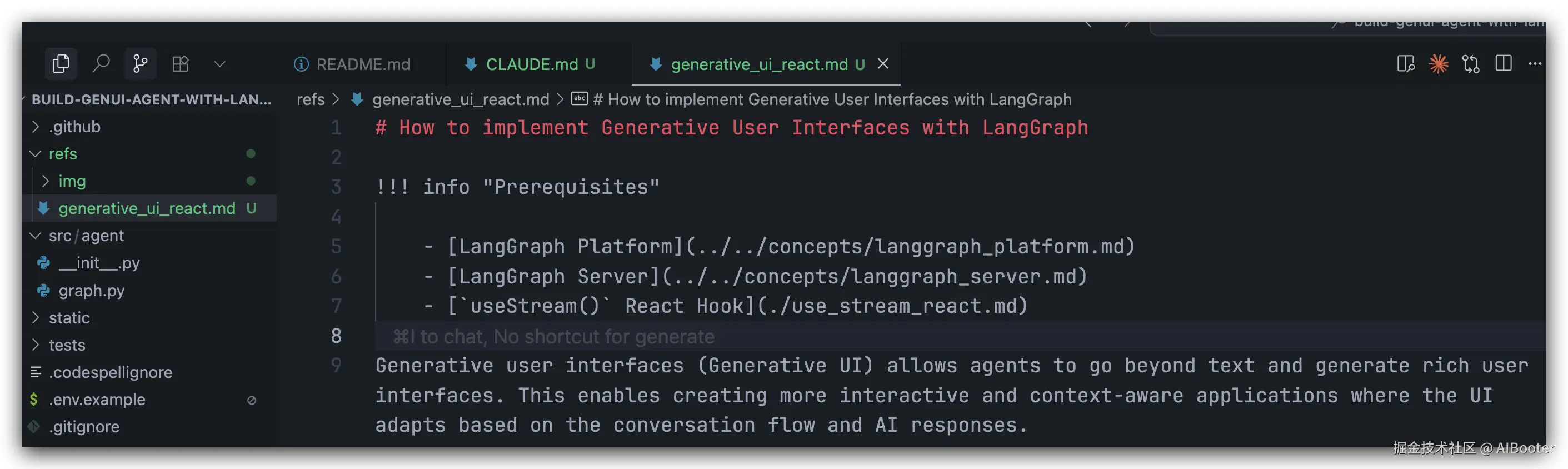Screen dimensions: 1568x469
Task: Open the Search panel icon
Action: click(101, 63)
